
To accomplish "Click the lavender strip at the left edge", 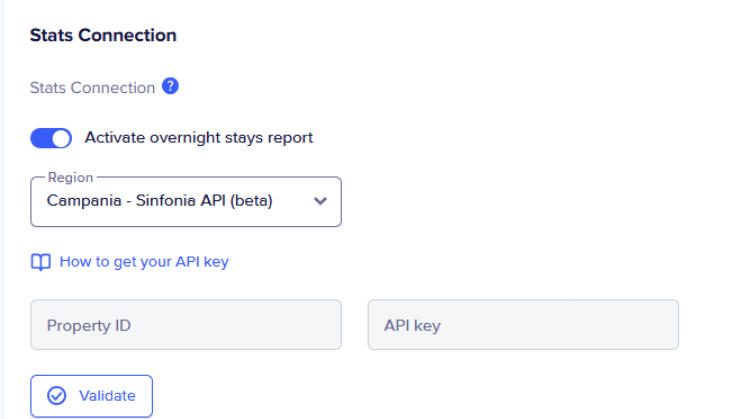I will coord(2,210).
